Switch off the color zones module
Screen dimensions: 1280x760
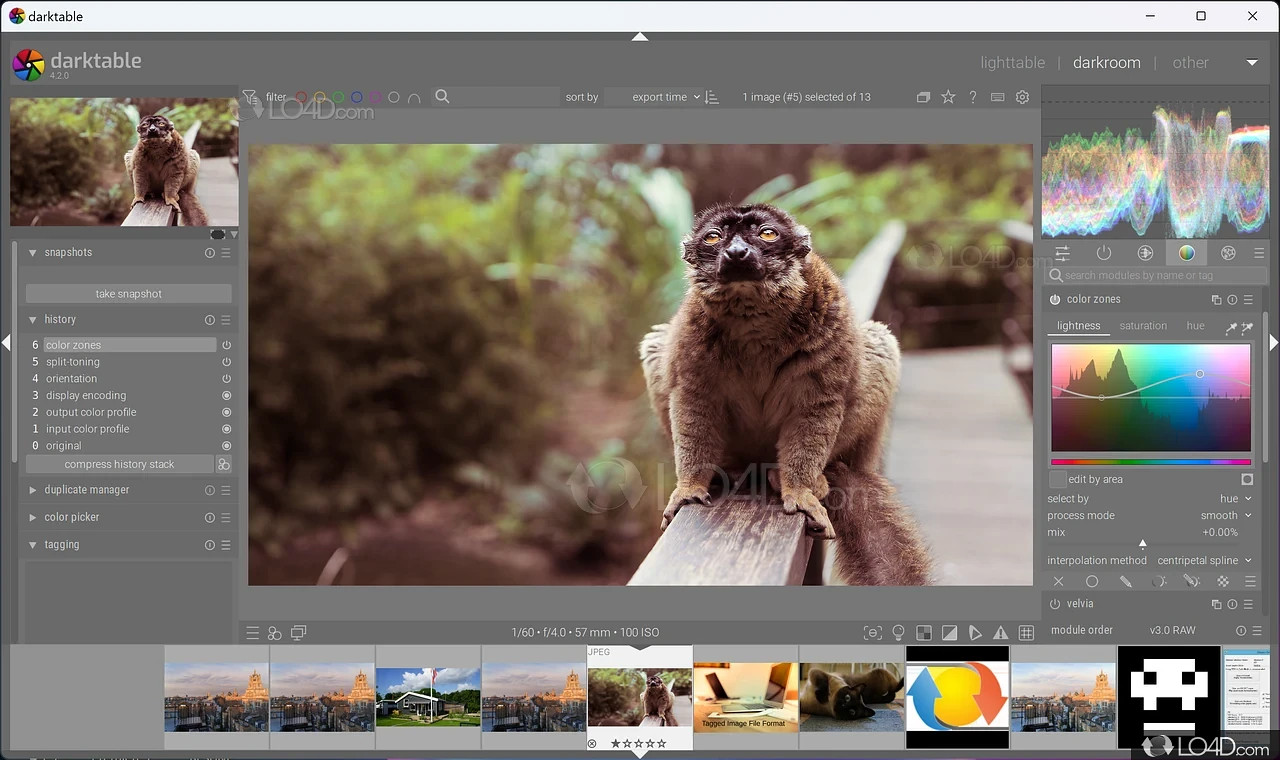[1055, 300]
